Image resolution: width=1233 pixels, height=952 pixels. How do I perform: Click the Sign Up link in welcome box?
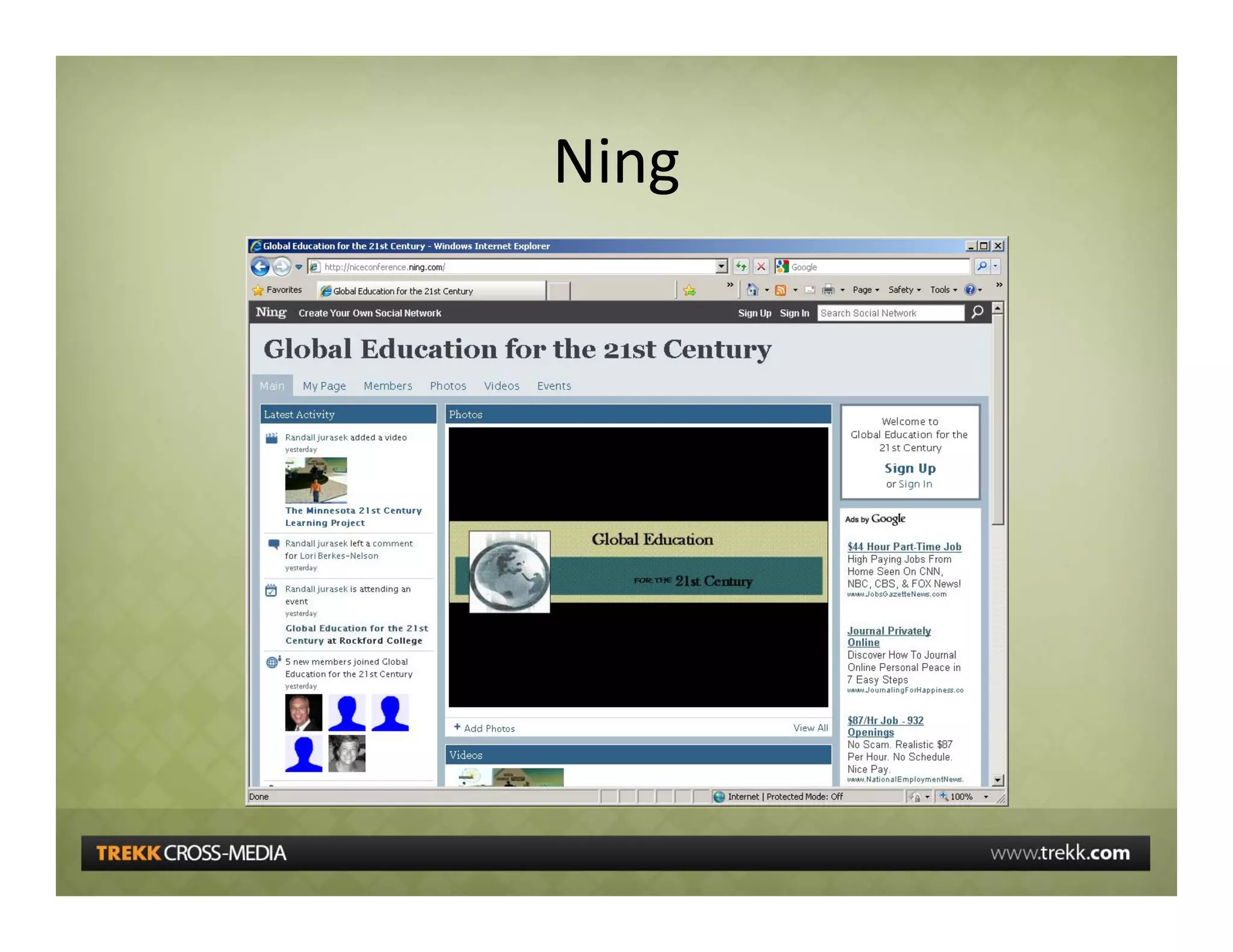pos(910,468)
